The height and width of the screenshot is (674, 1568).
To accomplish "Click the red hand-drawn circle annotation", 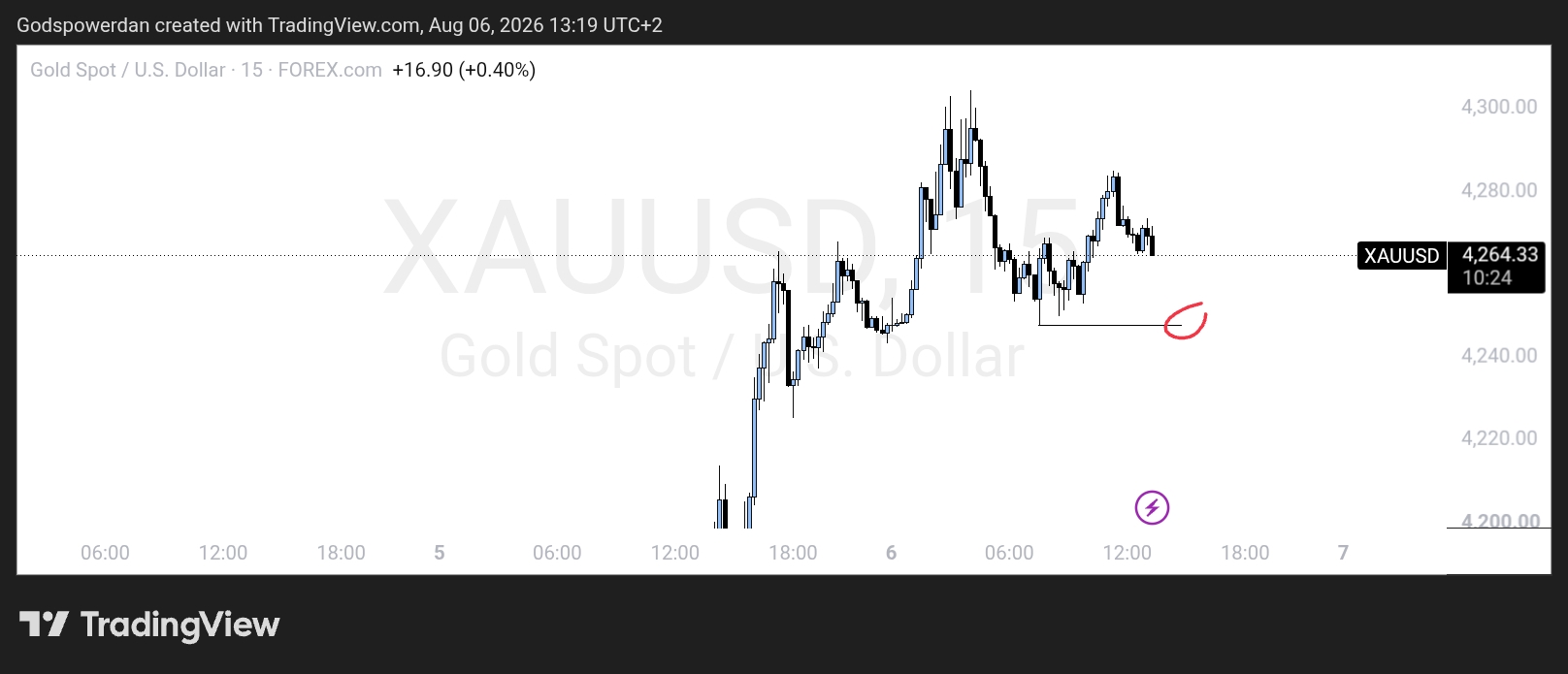I will coord(1185,322).
